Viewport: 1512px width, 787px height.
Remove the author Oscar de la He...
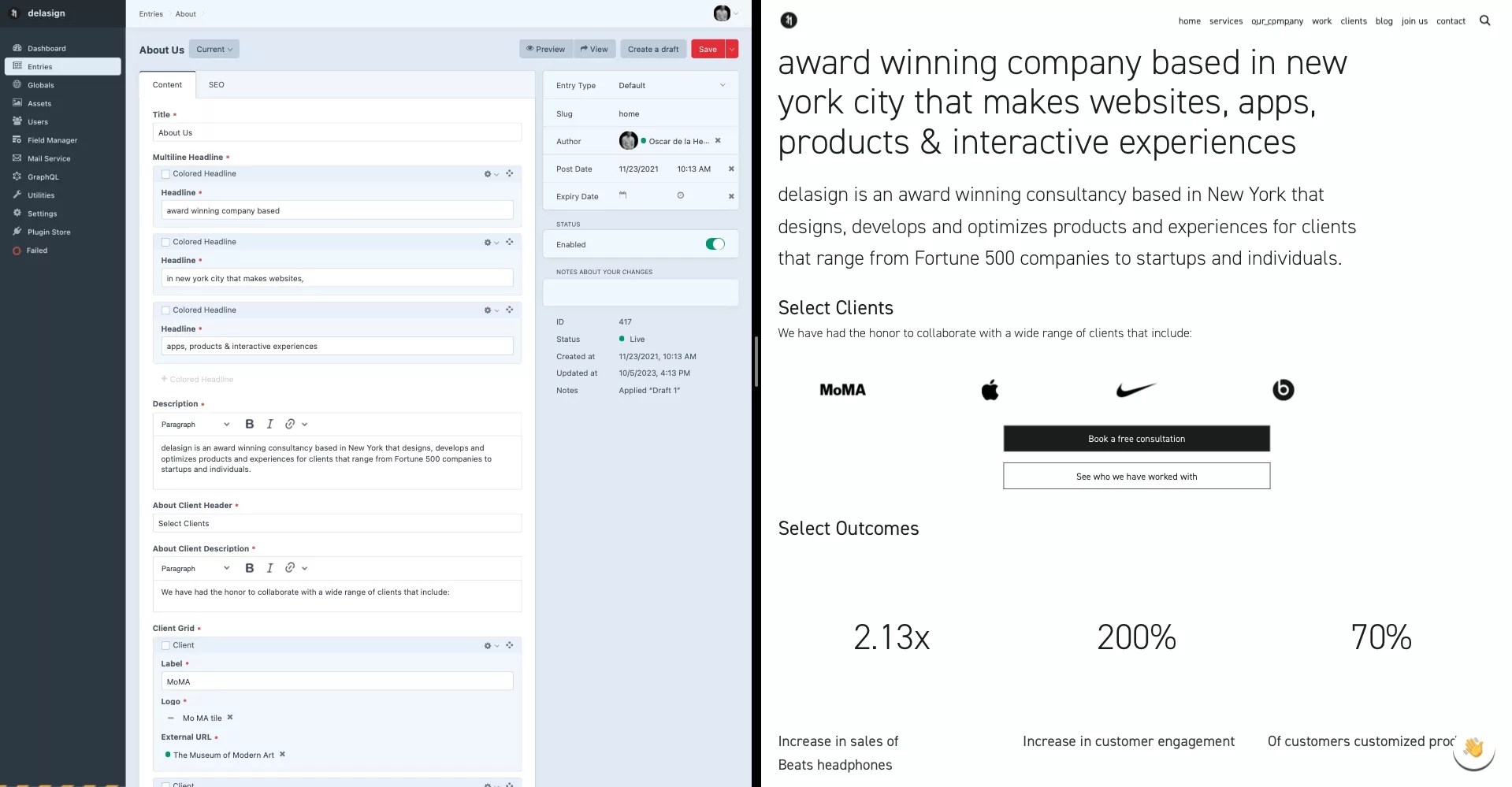[x=718, y=141]
